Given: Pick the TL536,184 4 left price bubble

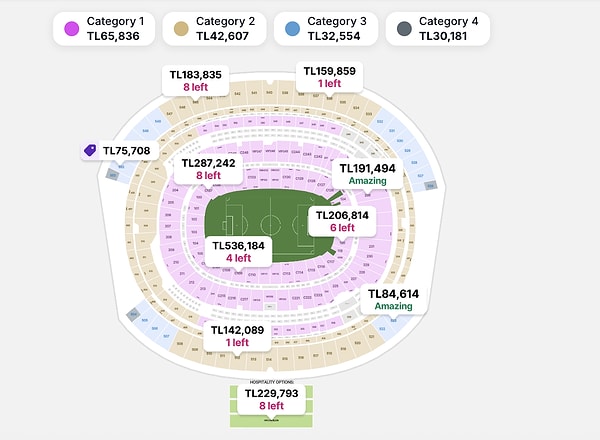Looking at the screenshot, I should coord(238,251).
